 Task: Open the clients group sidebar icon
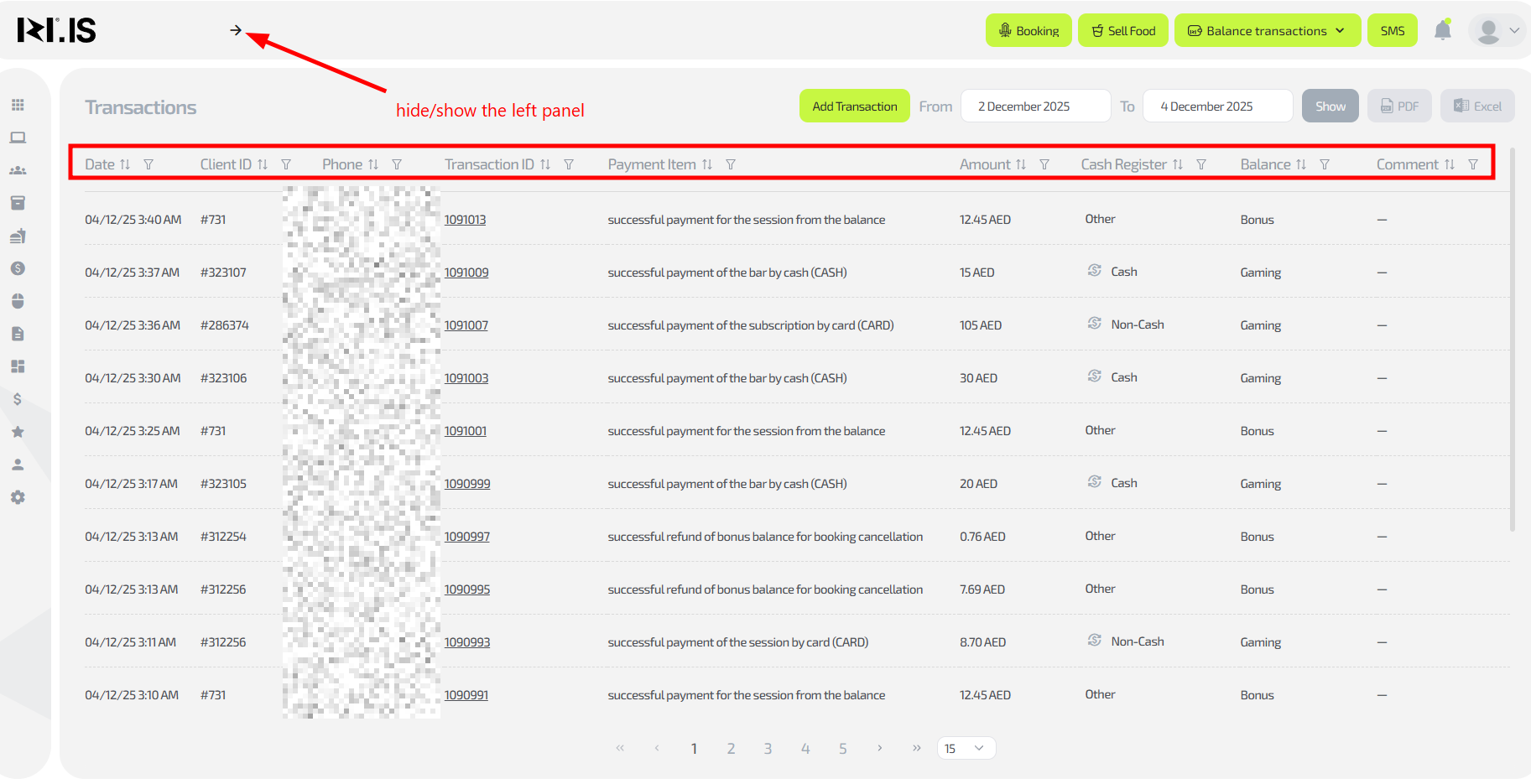coord(18,170)
